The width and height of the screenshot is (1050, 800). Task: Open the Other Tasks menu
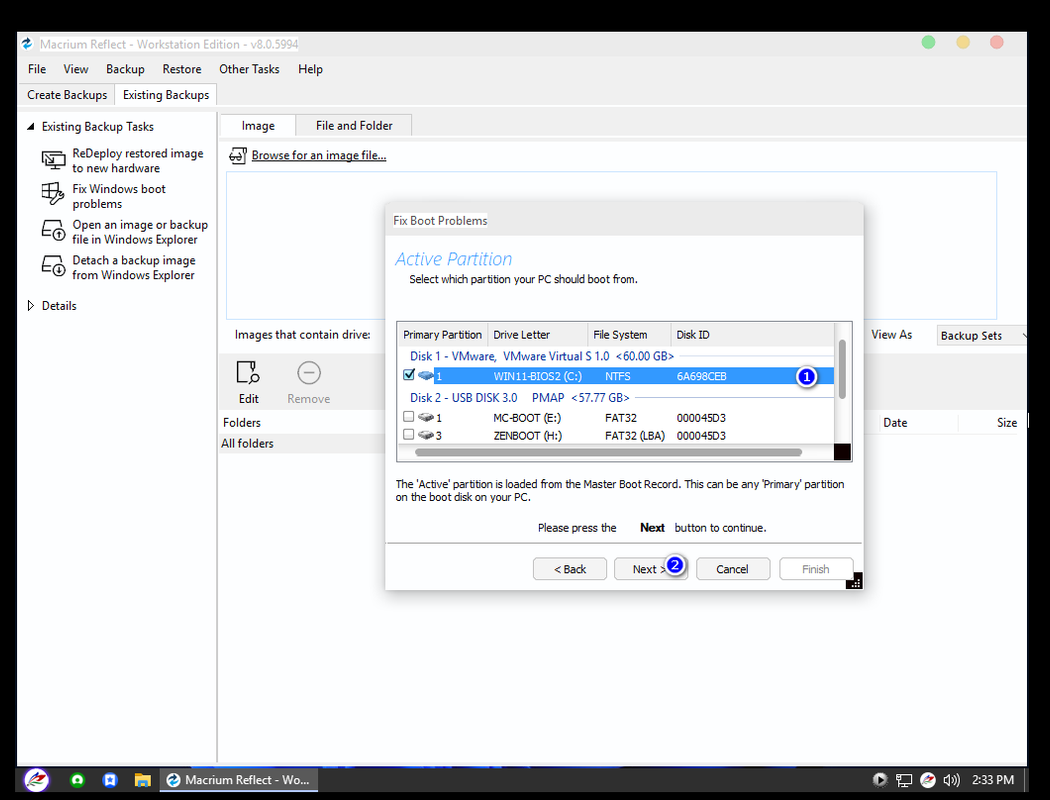tap(249, 69)
